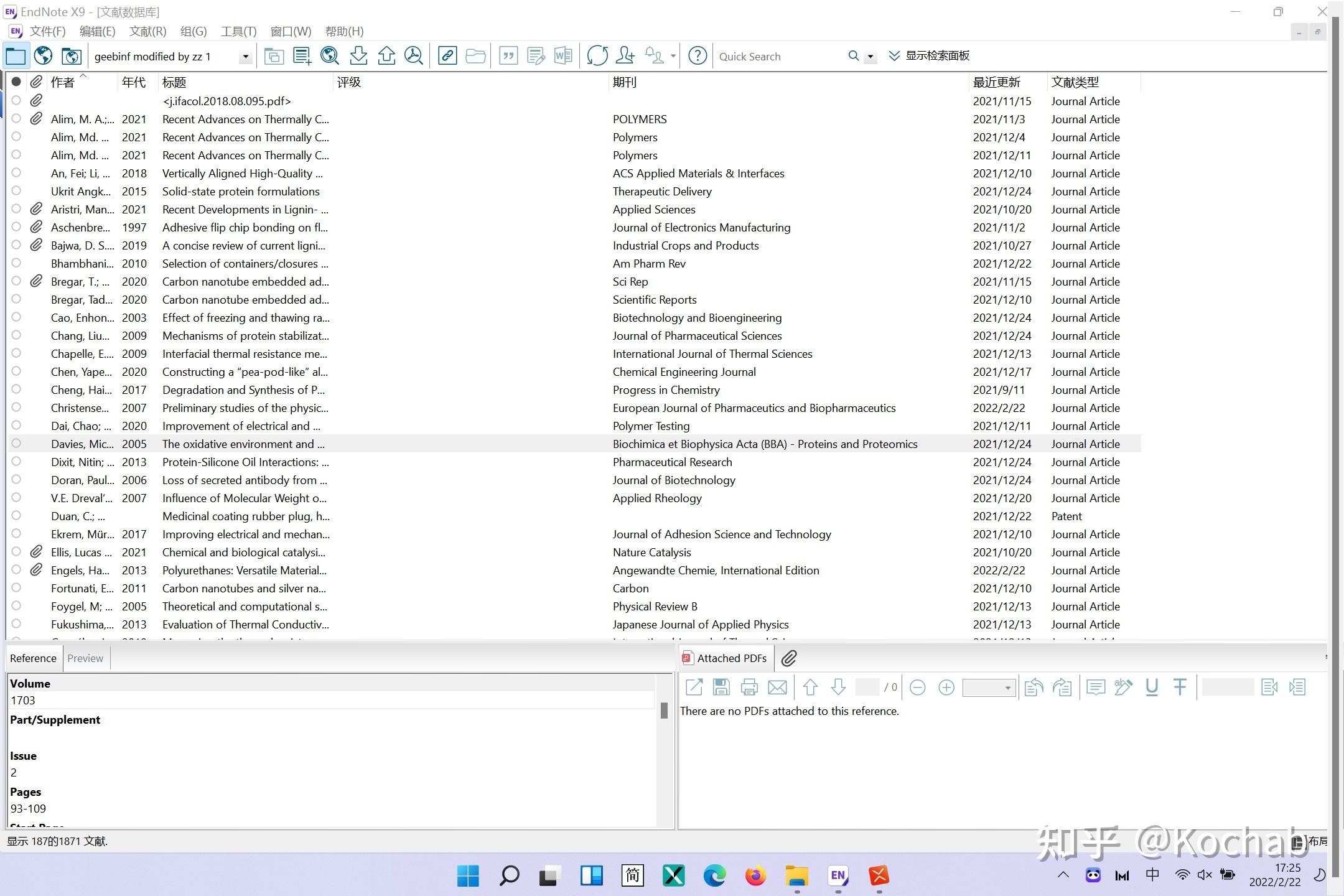Click Copy to Local Library icon
Viewport: 1344px width, 896px height.
[x=274, y=56]
